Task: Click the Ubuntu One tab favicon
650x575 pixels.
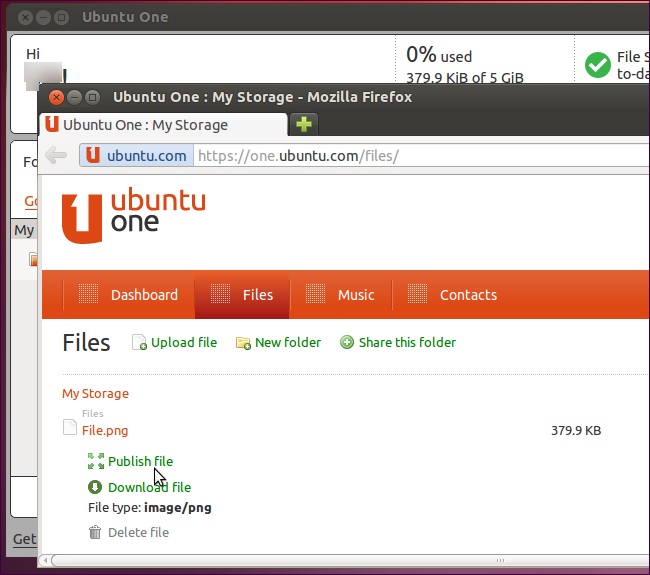Action: (x=52, y=124)
